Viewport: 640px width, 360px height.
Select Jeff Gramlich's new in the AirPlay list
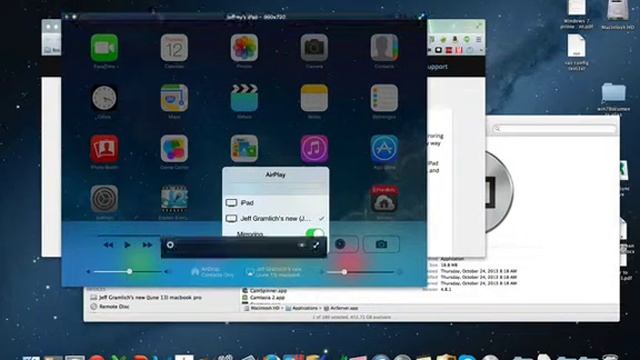[x=276, y=219]
